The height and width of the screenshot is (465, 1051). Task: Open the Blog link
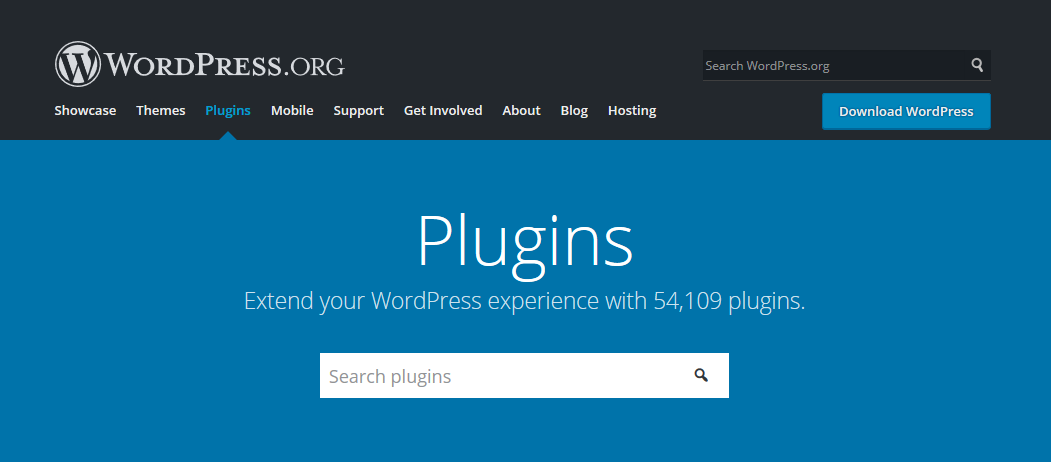pyautogui.click(x=574, y=111)
